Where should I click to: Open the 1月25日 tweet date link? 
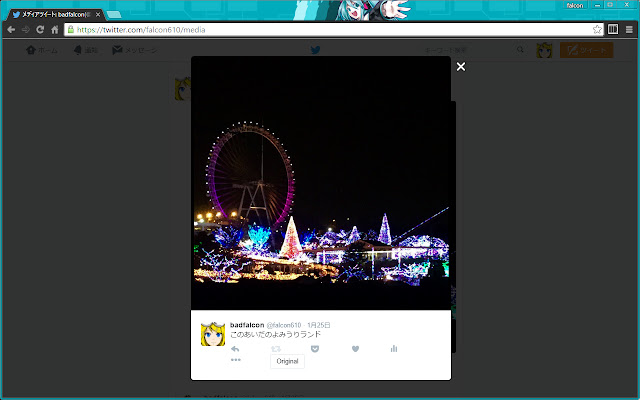point(319,325)
